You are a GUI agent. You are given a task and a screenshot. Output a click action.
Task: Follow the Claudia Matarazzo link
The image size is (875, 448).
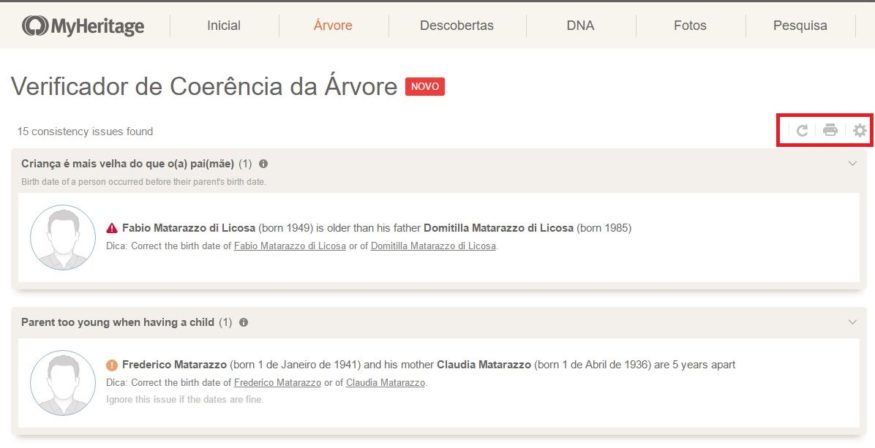coord(386,383)
